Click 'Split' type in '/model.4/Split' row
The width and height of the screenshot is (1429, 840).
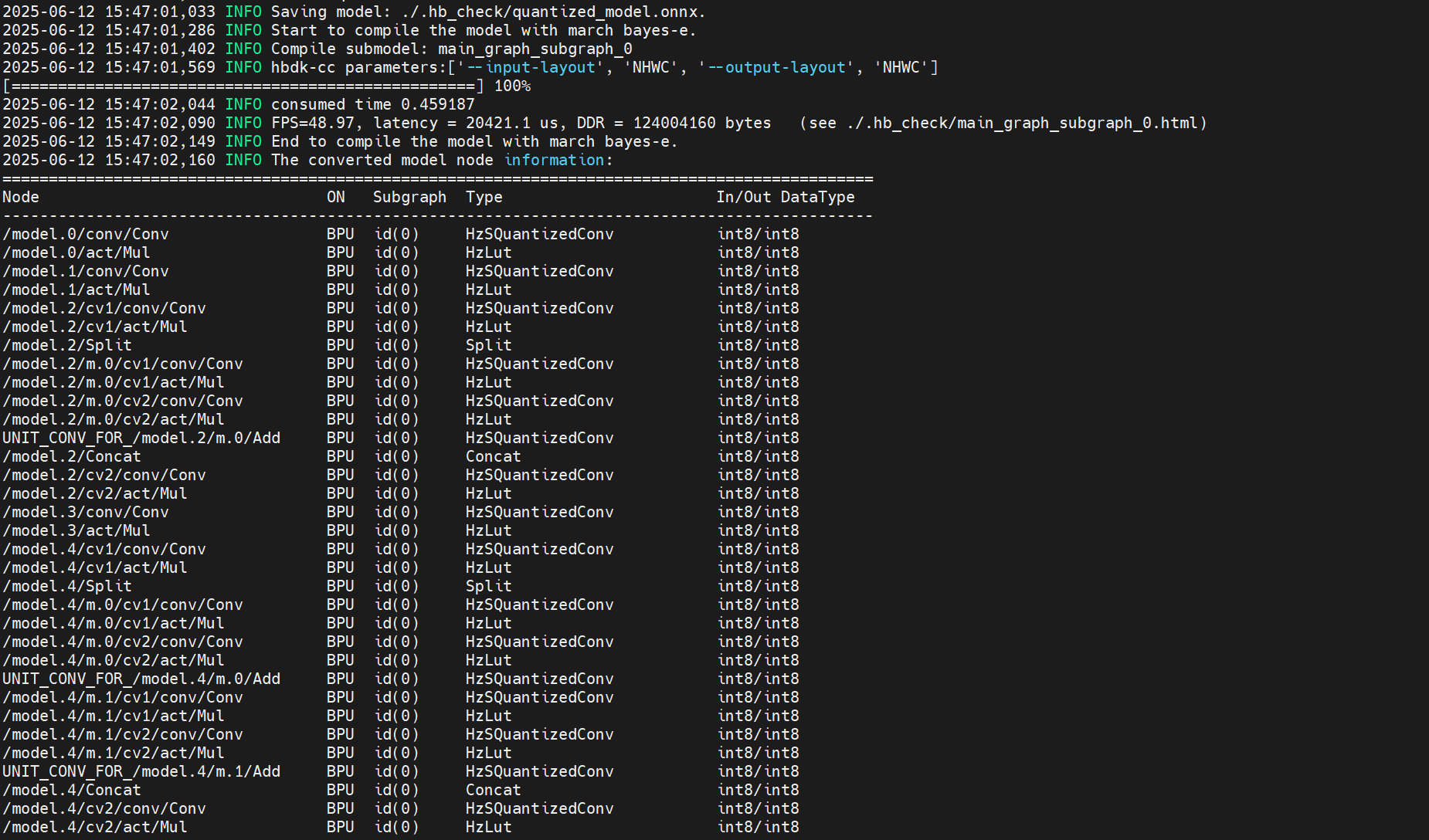coord(489,586)
